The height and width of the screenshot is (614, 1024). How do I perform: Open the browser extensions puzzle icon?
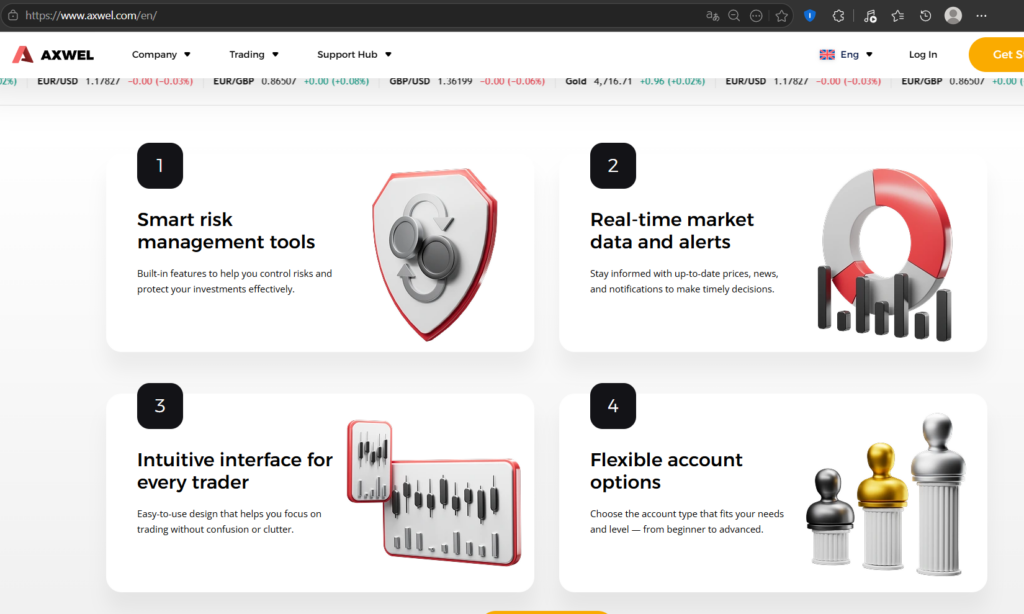pos(839,16)
